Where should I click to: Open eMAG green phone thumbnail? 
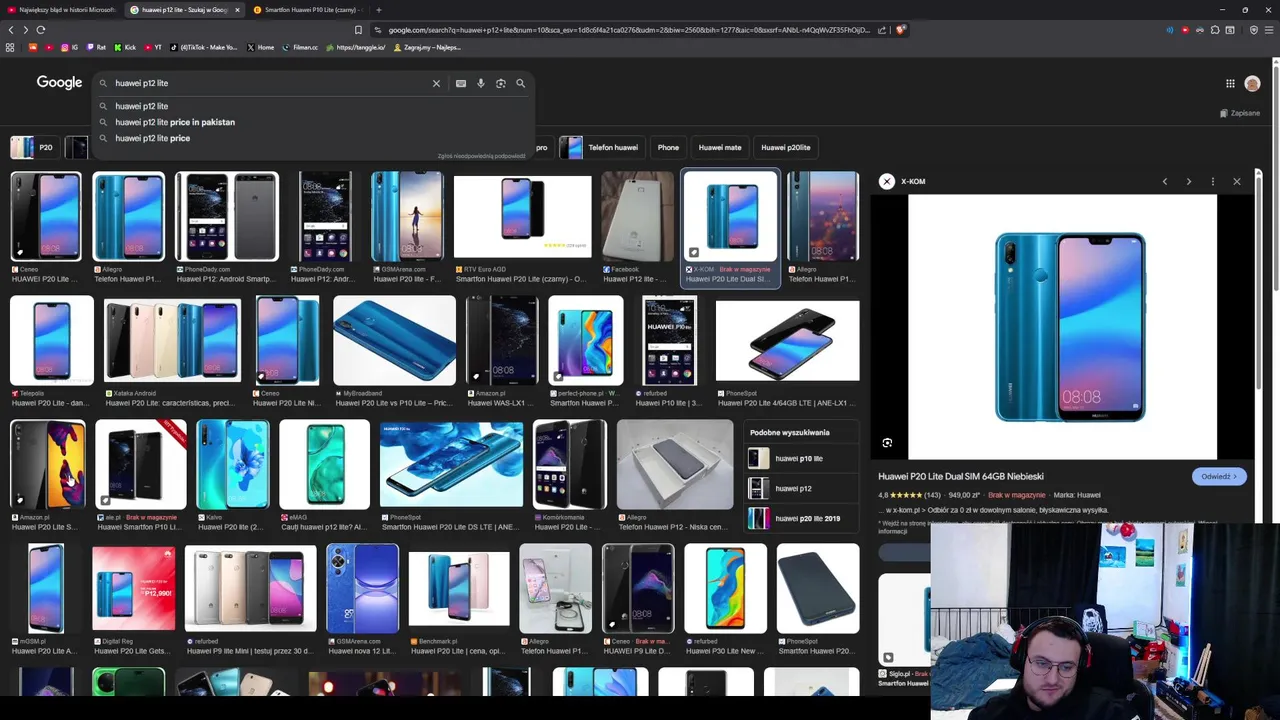[x=325, y=464]
